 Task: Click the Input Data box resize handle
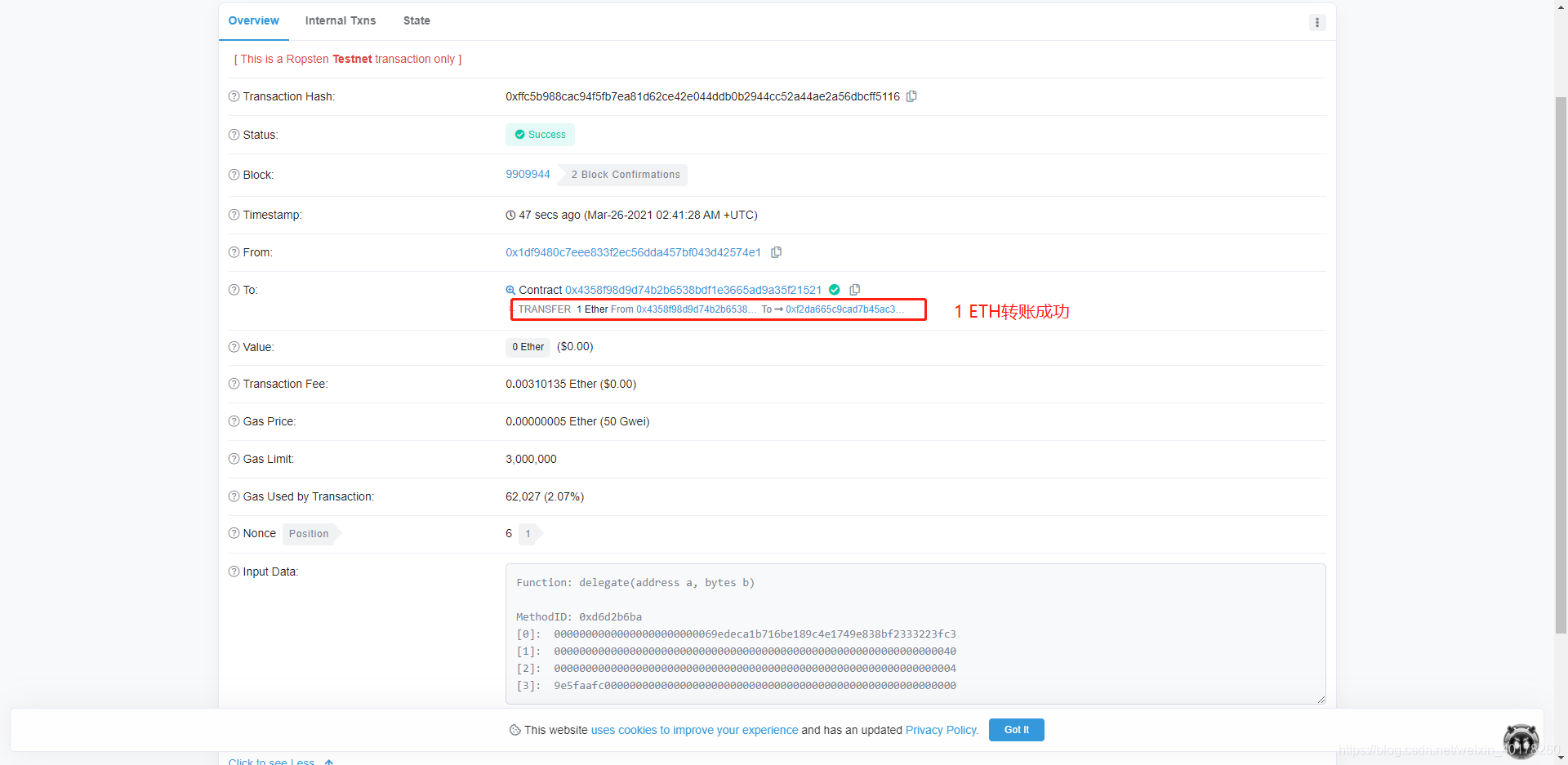pyautogui.click(x=1321, y=699)
